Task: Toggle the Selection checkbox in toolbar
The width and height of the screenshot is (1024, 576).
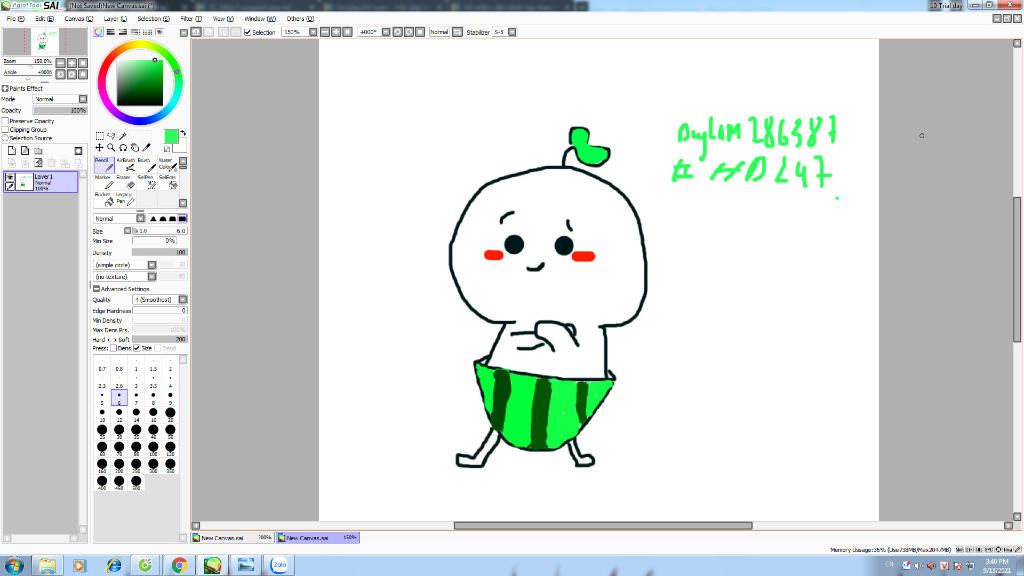Action: click(x=248, y=32)
